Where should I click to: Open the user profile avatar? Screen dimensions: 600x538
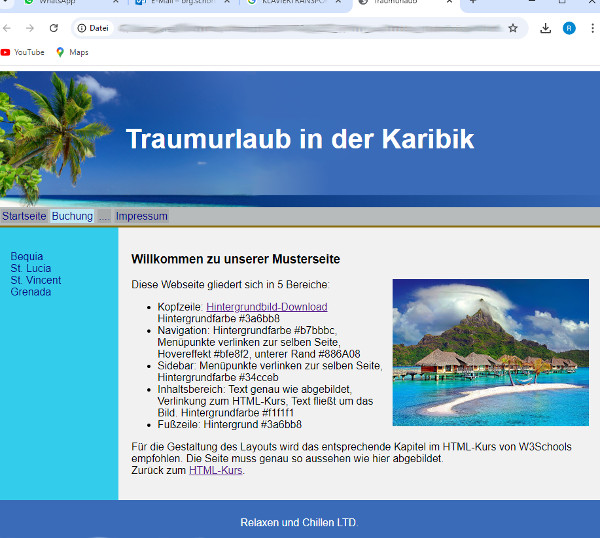coord(569,28)
